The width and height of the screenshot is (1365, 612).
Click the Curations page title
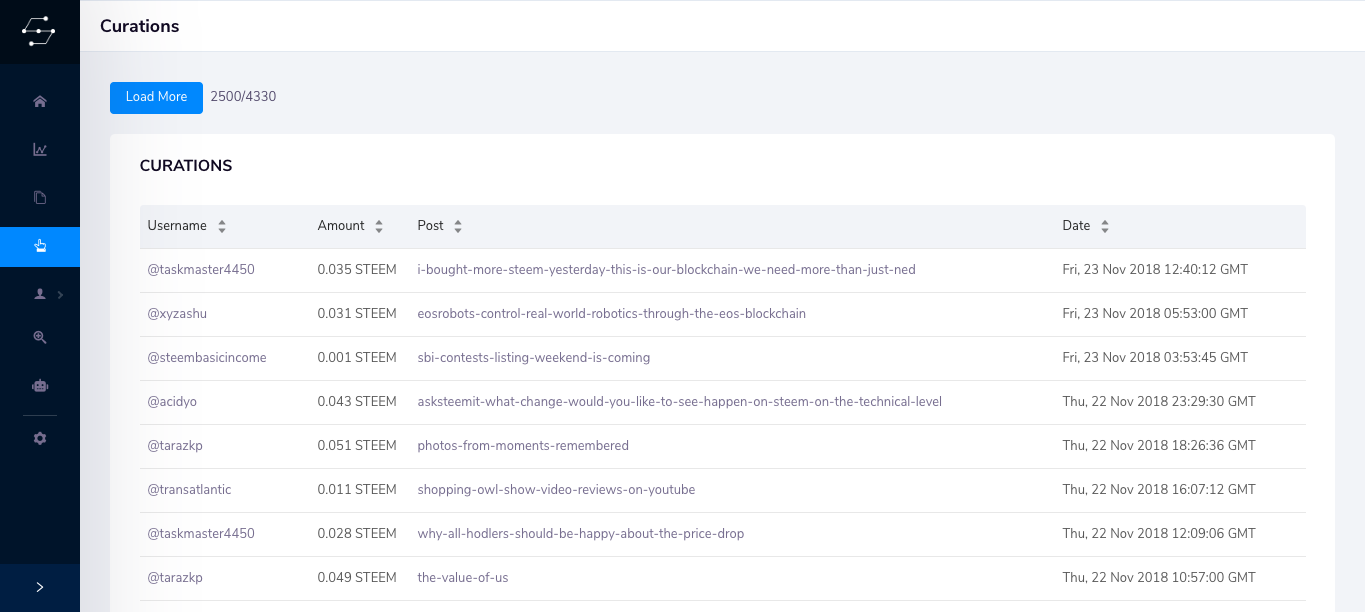(140, 26)
